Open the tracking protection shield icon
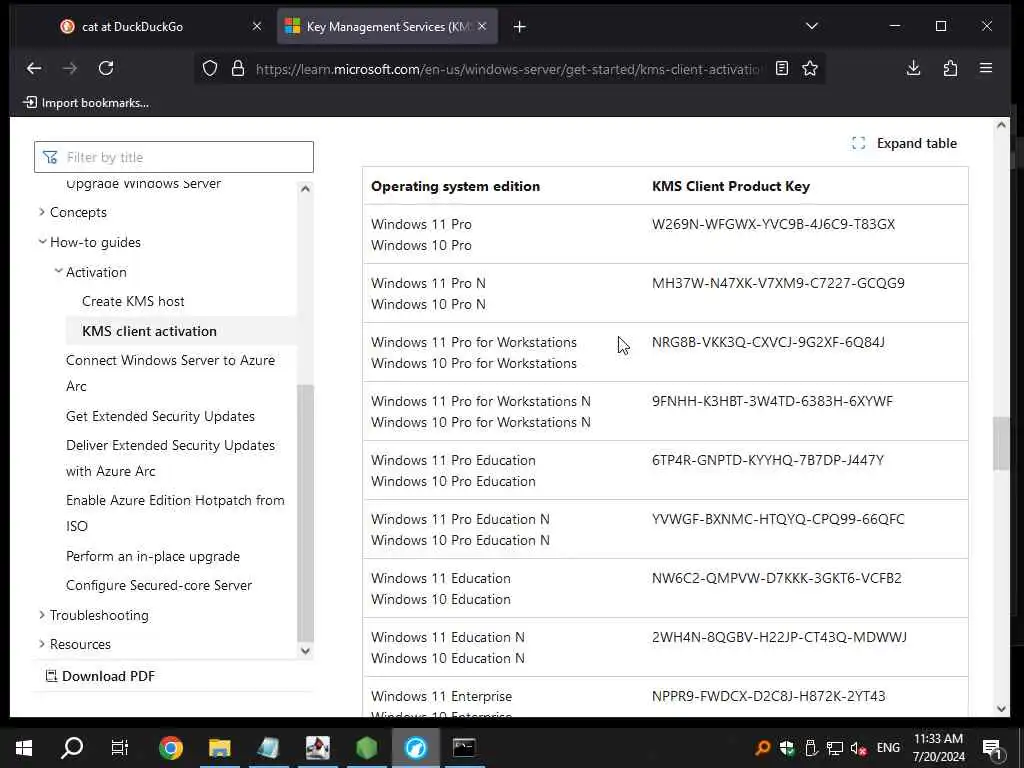The height and width of the screenshot is (768, 1024). (210, 68)
